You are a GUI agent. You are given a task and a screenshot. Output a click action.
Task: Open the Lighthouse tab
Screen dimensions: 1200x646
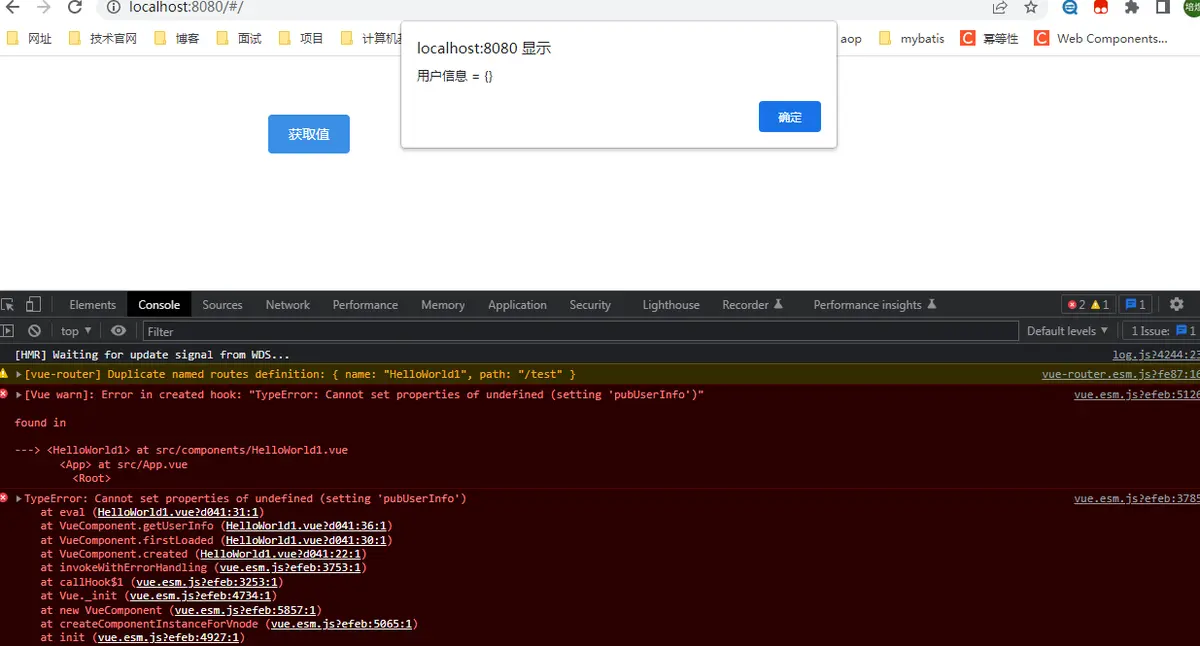tap(671, 305)
